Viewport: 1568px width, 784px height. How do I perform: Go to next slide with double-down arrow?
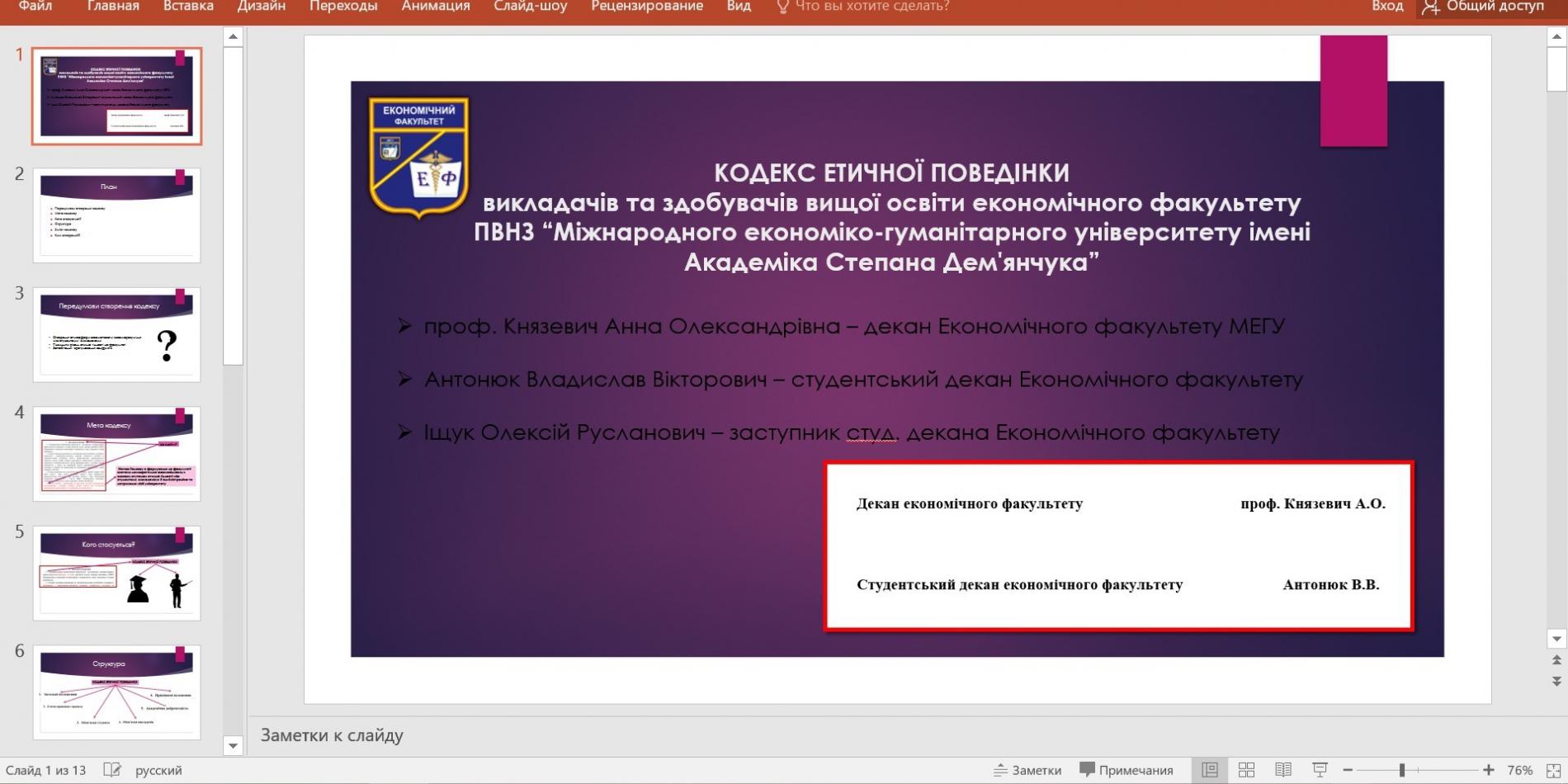1556,682
